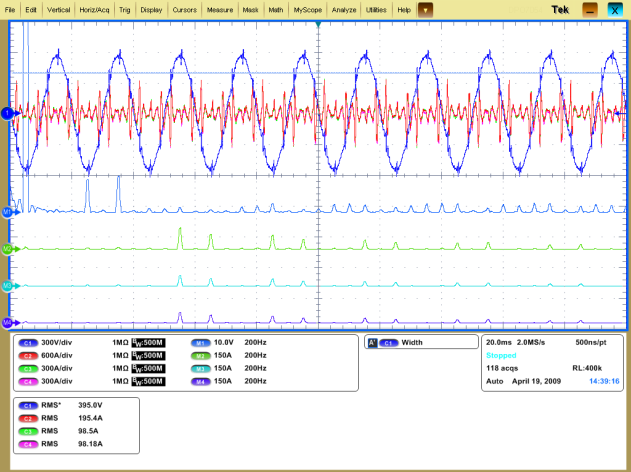Select the C4 badge at 300A/div
The width and height of the screenshot is (631, 472).
[28, 381]
